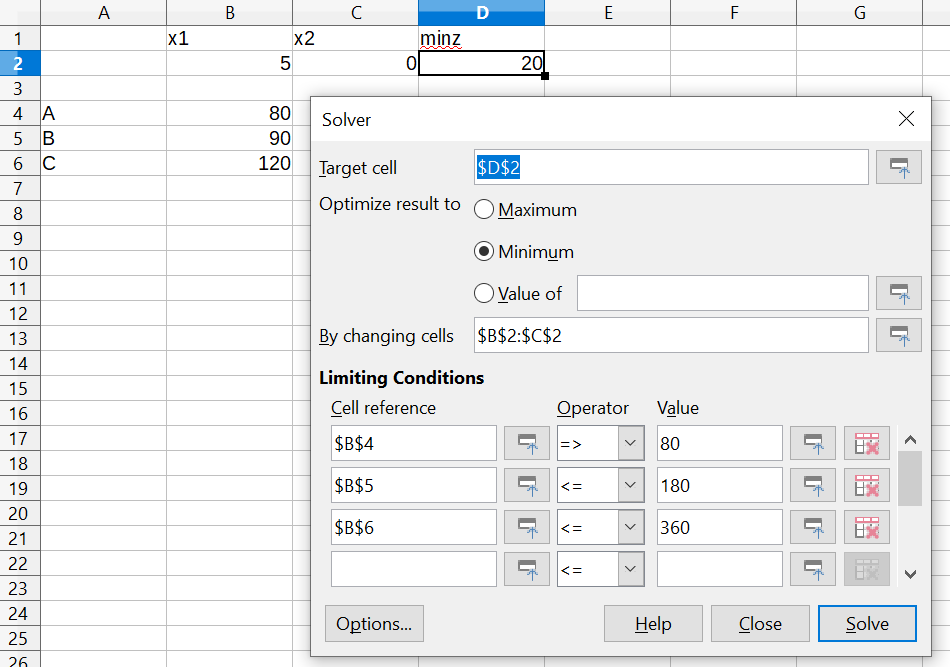Click the shrink icon beside Target cell field
Viewport: 950px width, 667px height.
click(x=899, y=167)
